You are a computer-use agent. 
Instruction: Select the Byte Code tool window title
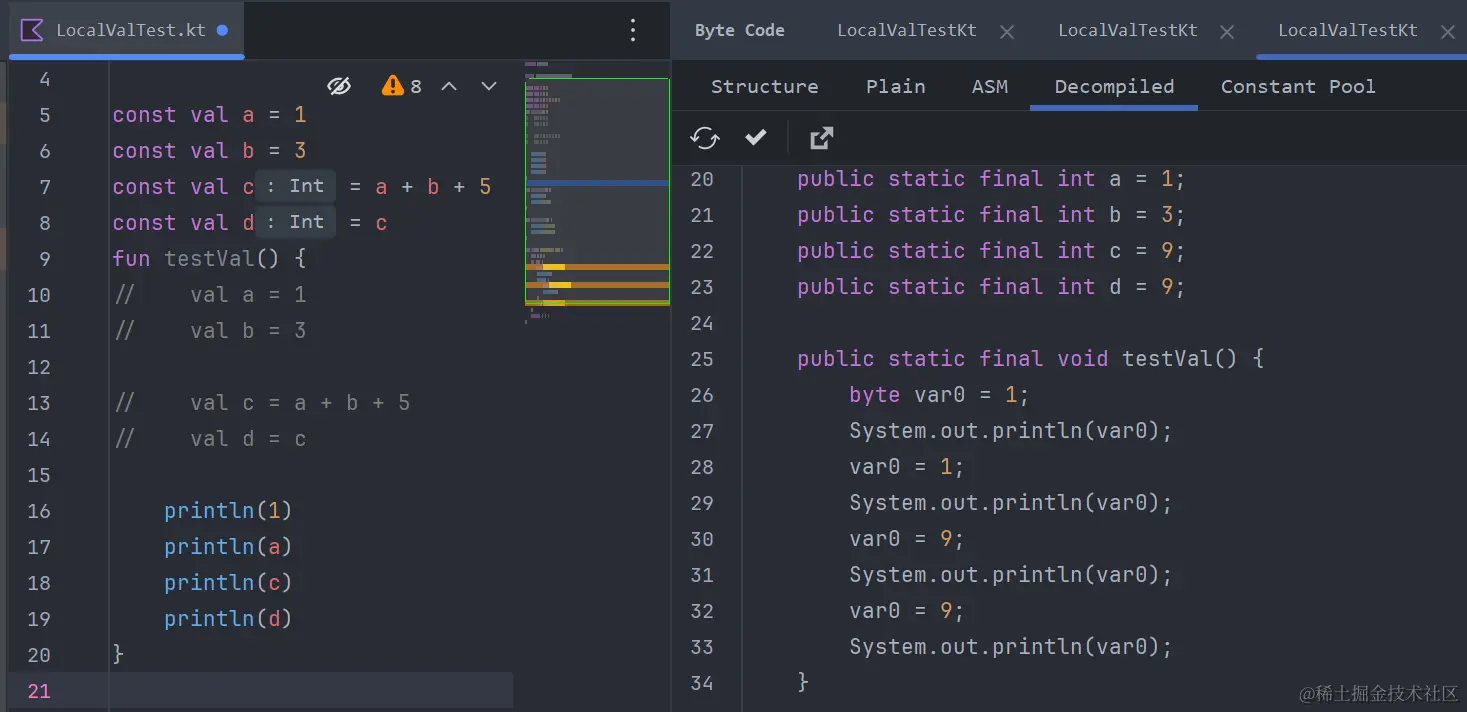[739, 30]
